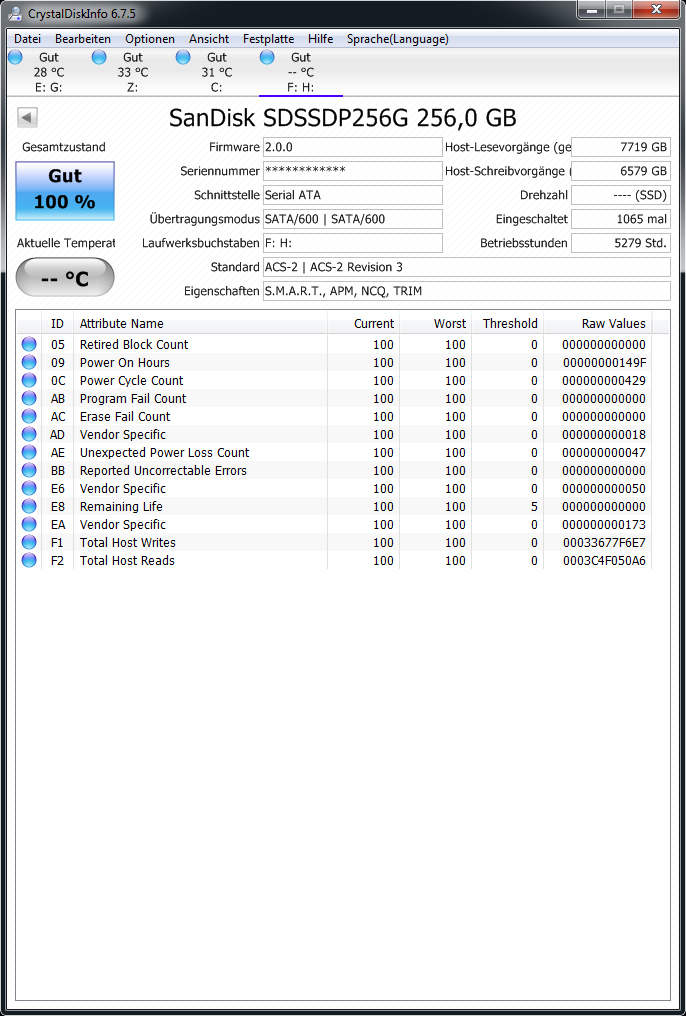This screenshot has width=686, height=1016.
Task: Click the blue orb above C: disk
Action: point(183,57)
